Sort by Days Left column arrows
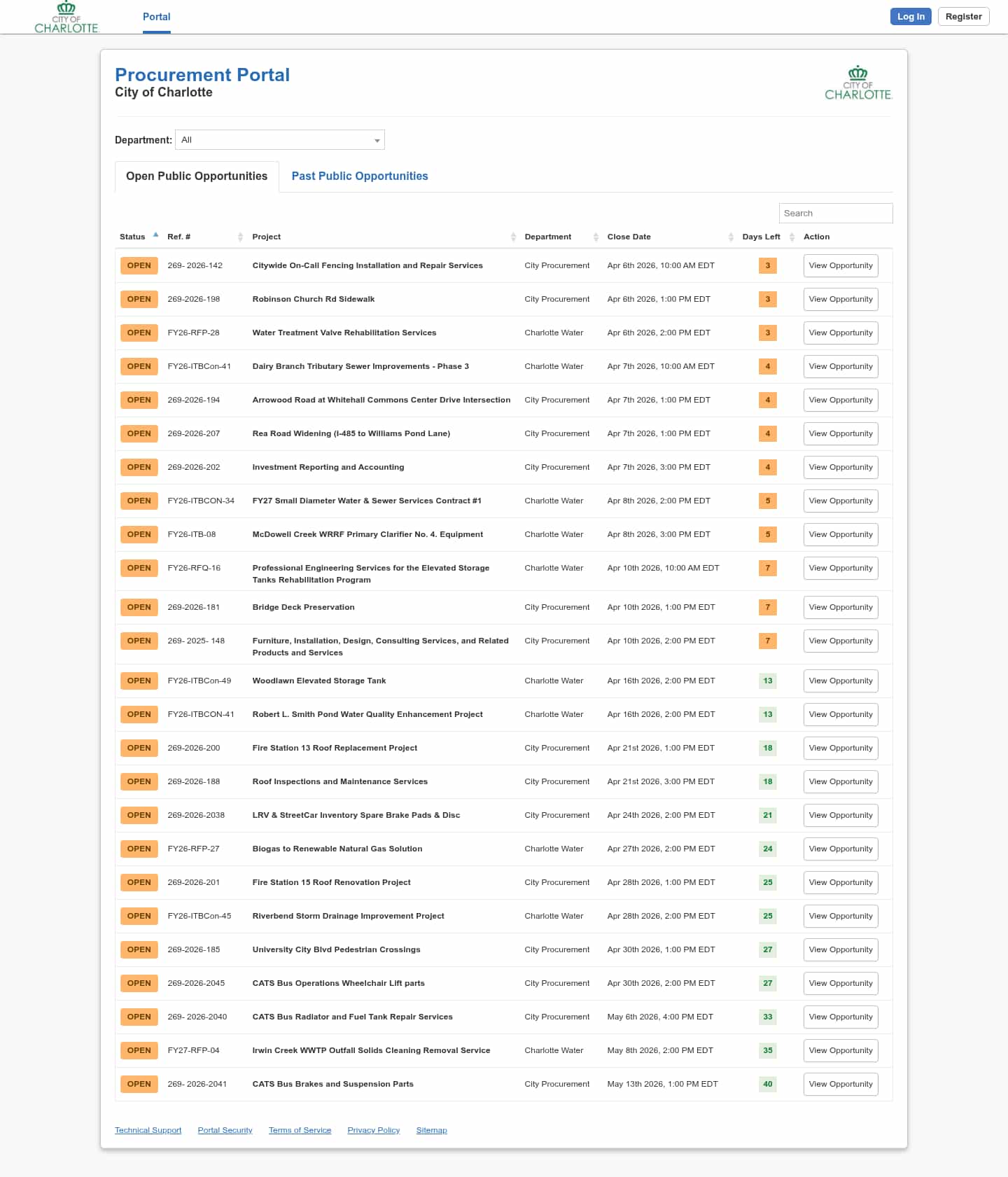Viewport: 1008px width, 1177px height. click(x=792, y=237)
